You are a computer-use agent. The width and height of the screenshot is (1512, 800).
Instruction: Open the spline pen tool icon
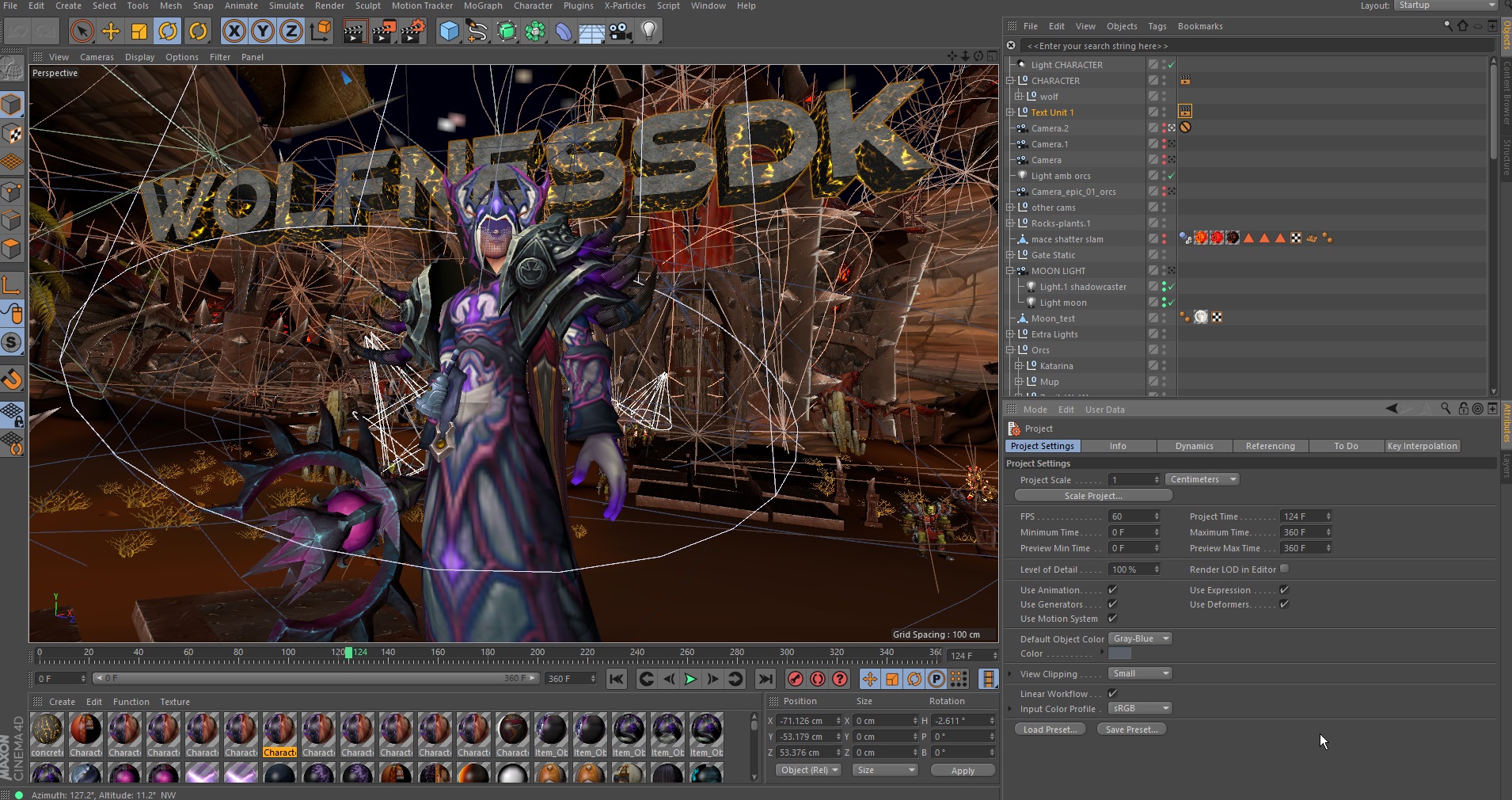[477, 32]
